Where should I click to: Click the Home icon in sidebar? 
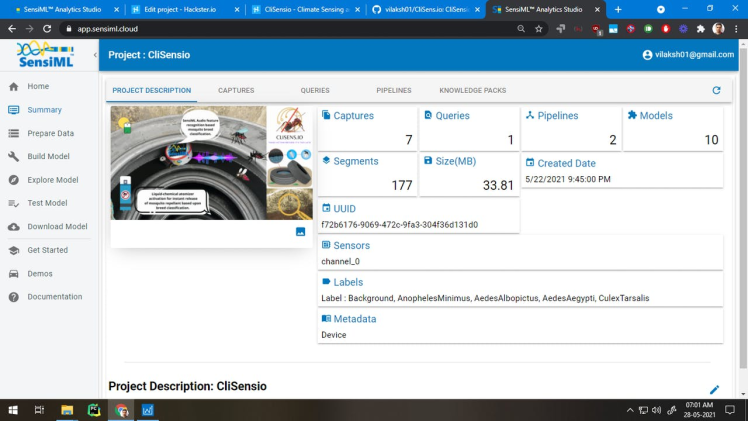(14, 87)
